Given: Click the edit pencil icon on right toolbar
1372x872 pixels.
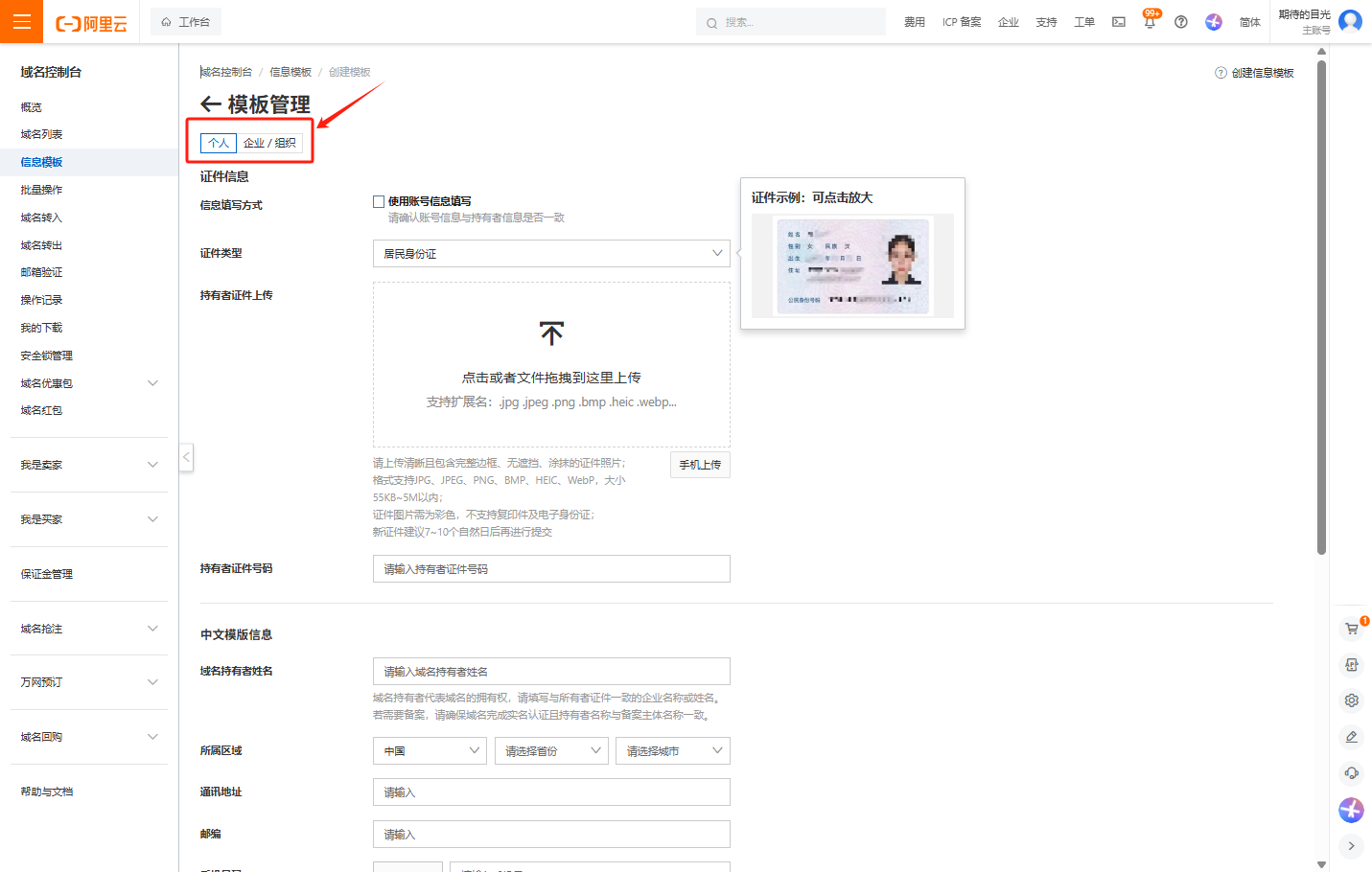Looking at the screenshot, I should (x=1351, y=737).
